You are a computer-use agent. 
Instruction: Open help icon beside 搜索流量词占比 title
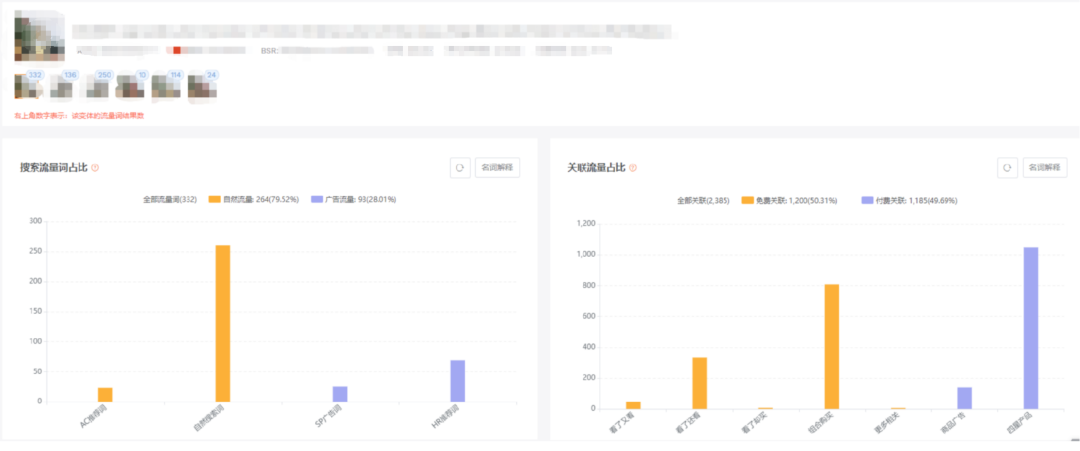(95, 167)
